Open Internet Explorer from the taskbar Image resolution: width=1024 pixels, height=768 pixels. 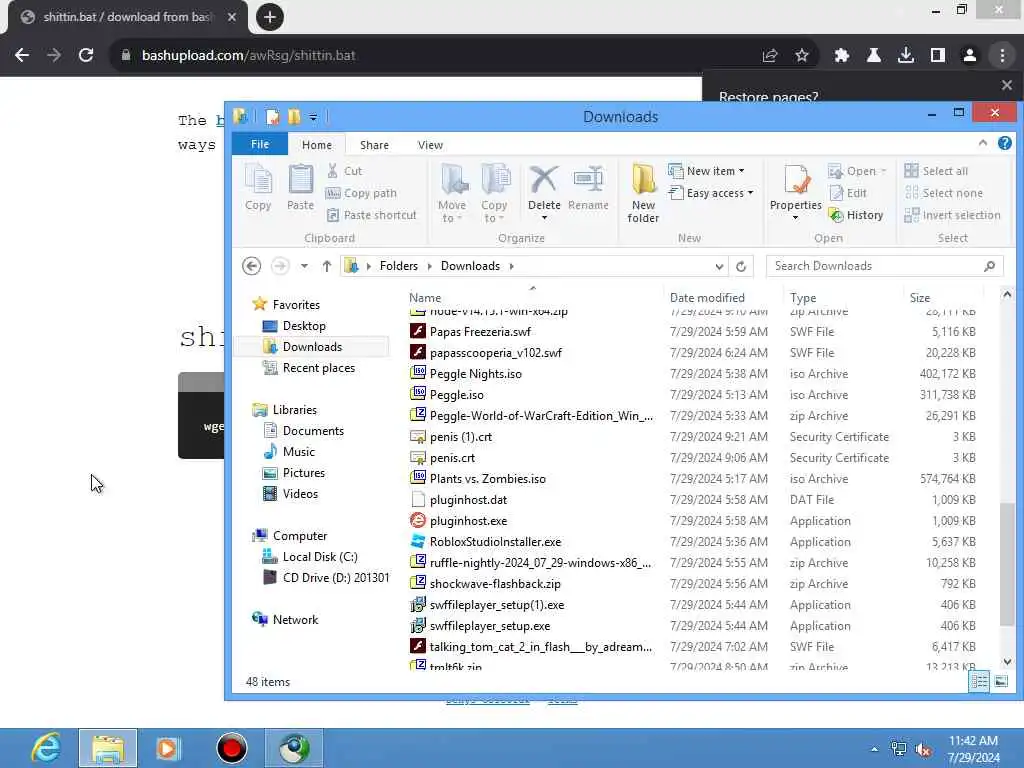coord(46,748)
